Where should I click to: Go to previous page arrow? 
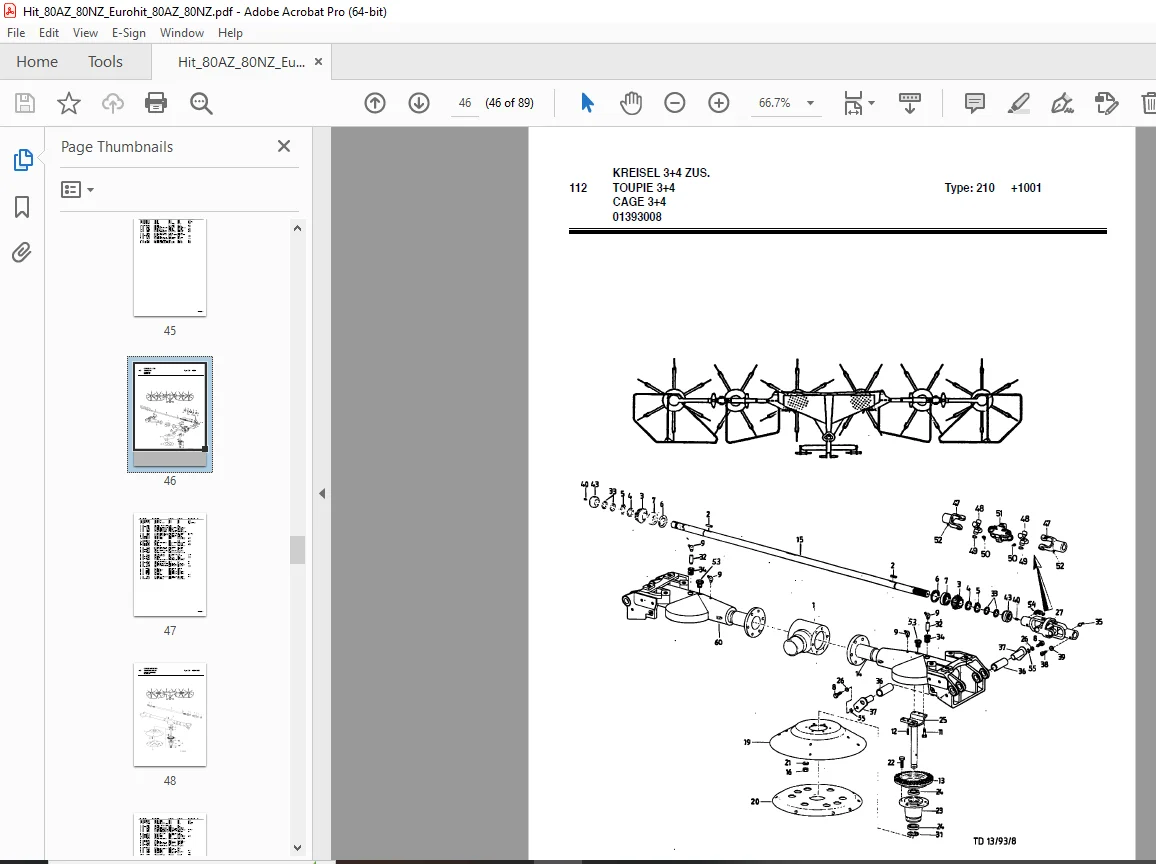tap(375, 103)
